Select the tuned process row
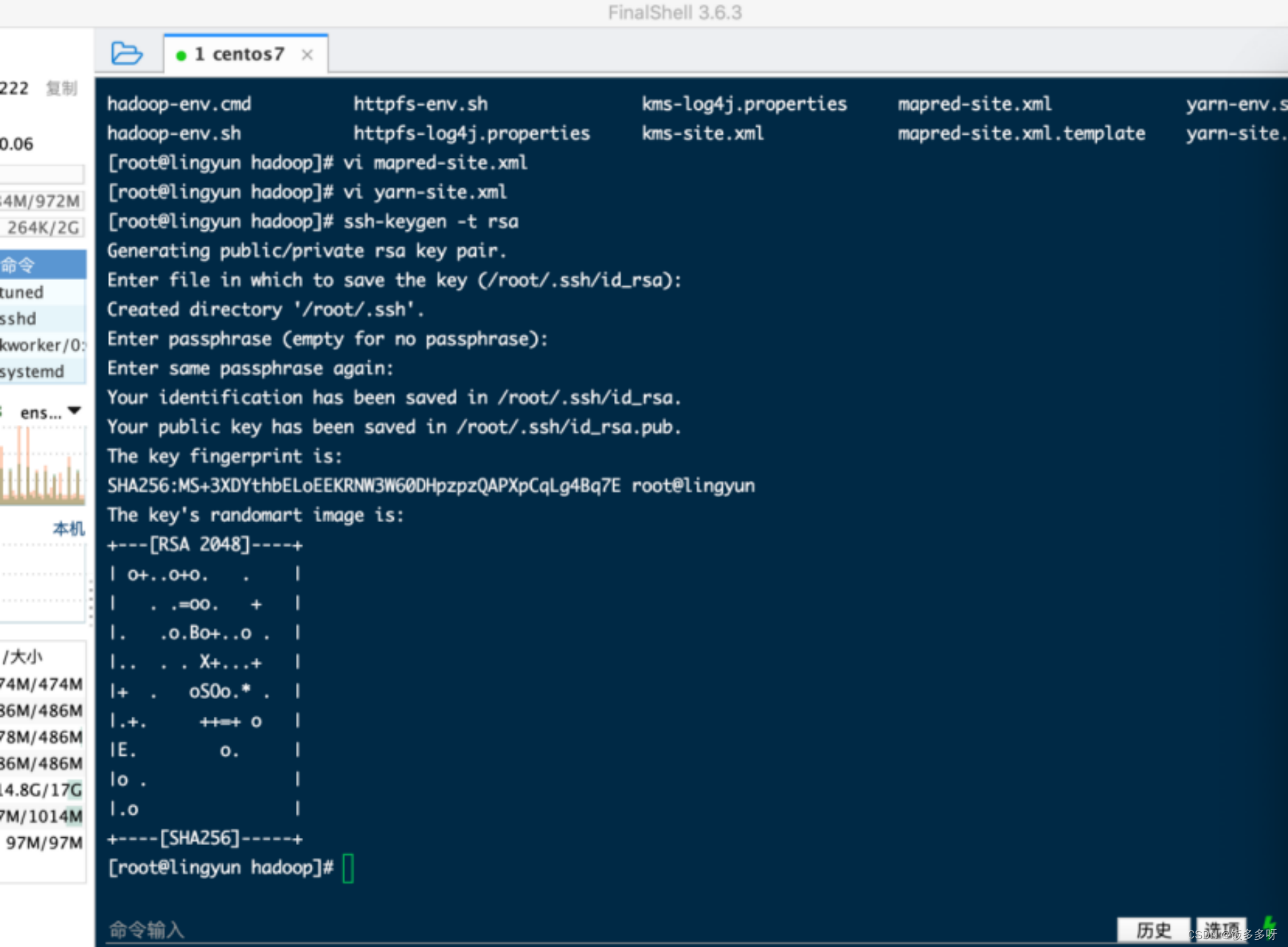 [x=43, y=292]
